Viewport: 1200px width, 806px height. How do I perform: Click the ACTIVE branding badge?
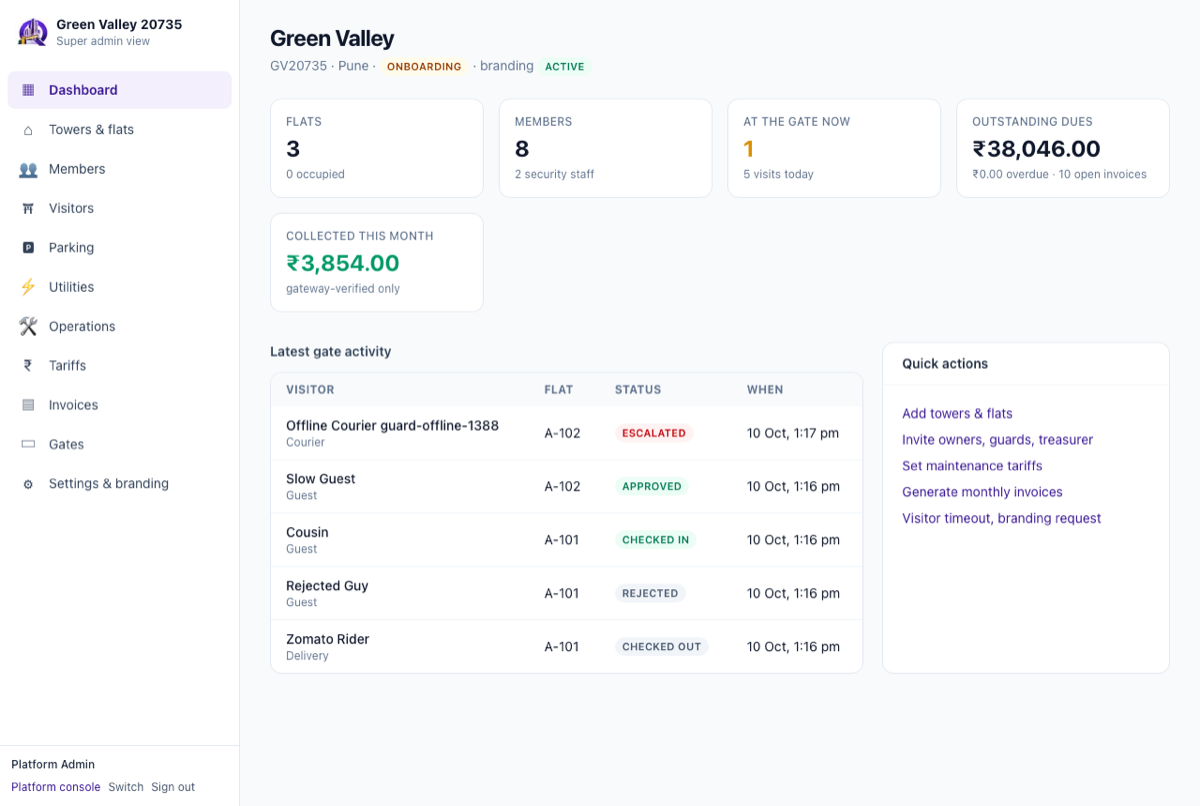pyautogui.click(x=564, y=67)
